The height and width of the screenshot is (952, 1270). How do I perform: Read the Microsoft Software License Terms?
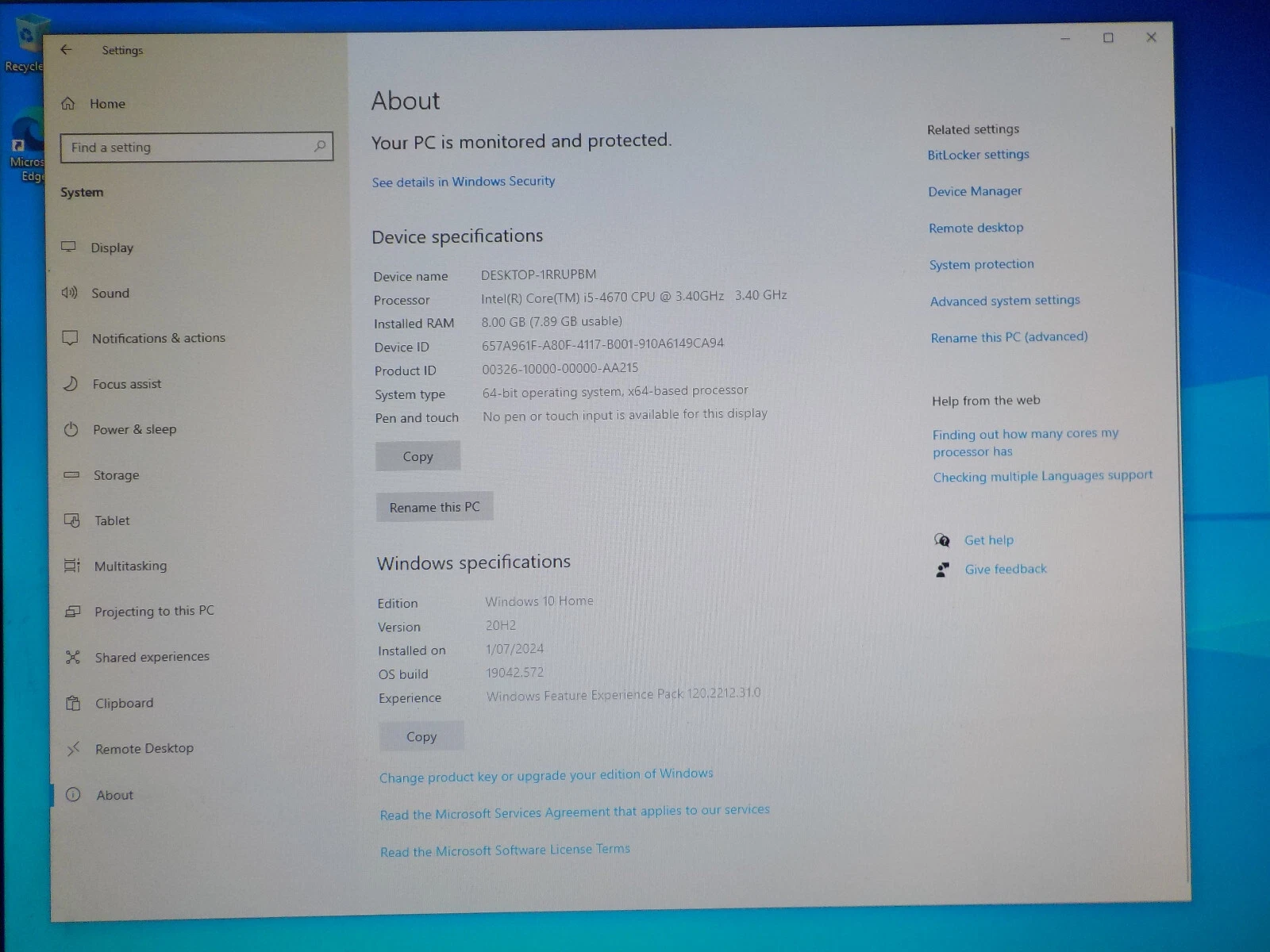pos(505,850)
